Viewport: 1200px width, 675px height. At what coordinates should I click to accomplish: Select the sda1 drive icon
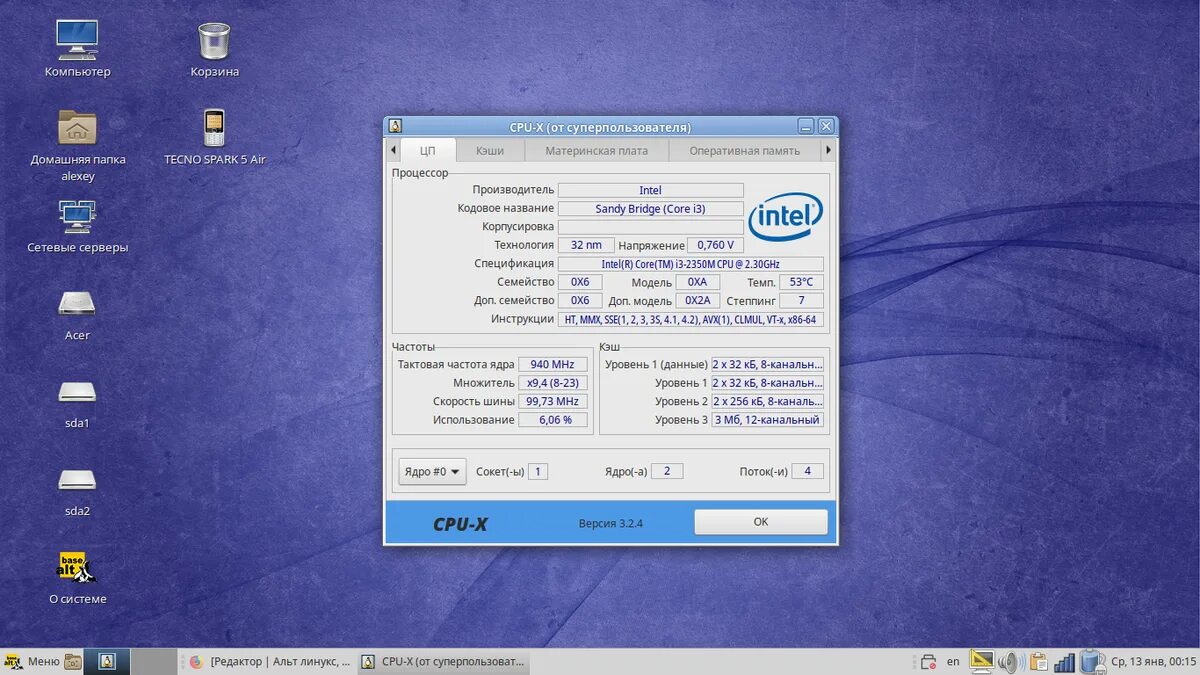tap(77, 392)
